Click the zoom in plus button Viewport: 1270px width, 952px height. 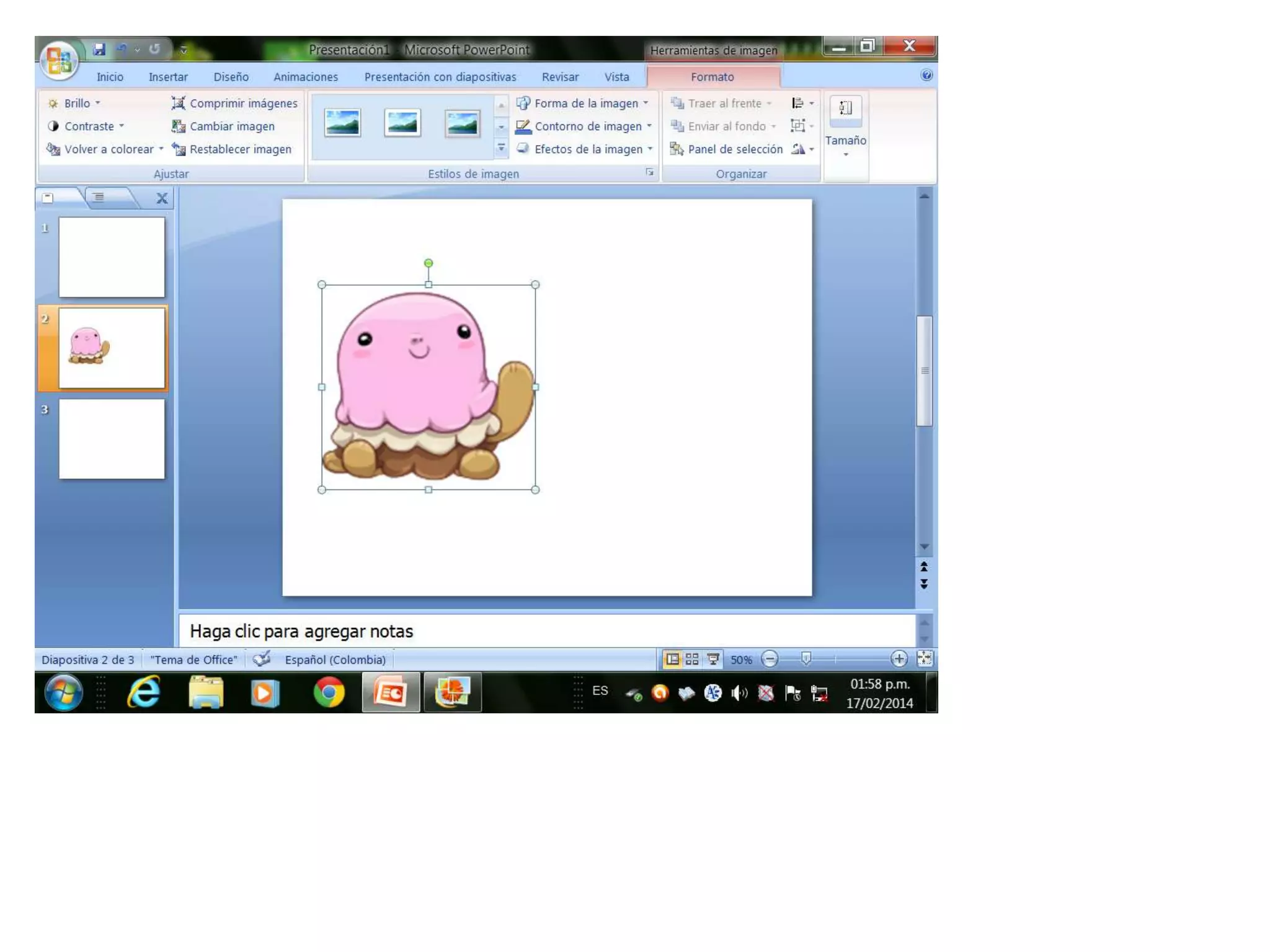click(x=899, y=659)
